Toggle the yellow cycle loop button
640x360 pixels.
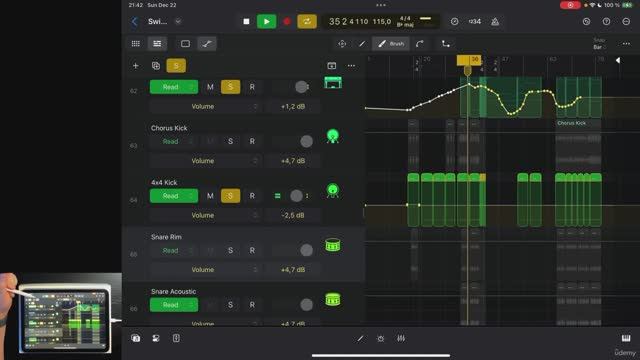pos(307,22)
